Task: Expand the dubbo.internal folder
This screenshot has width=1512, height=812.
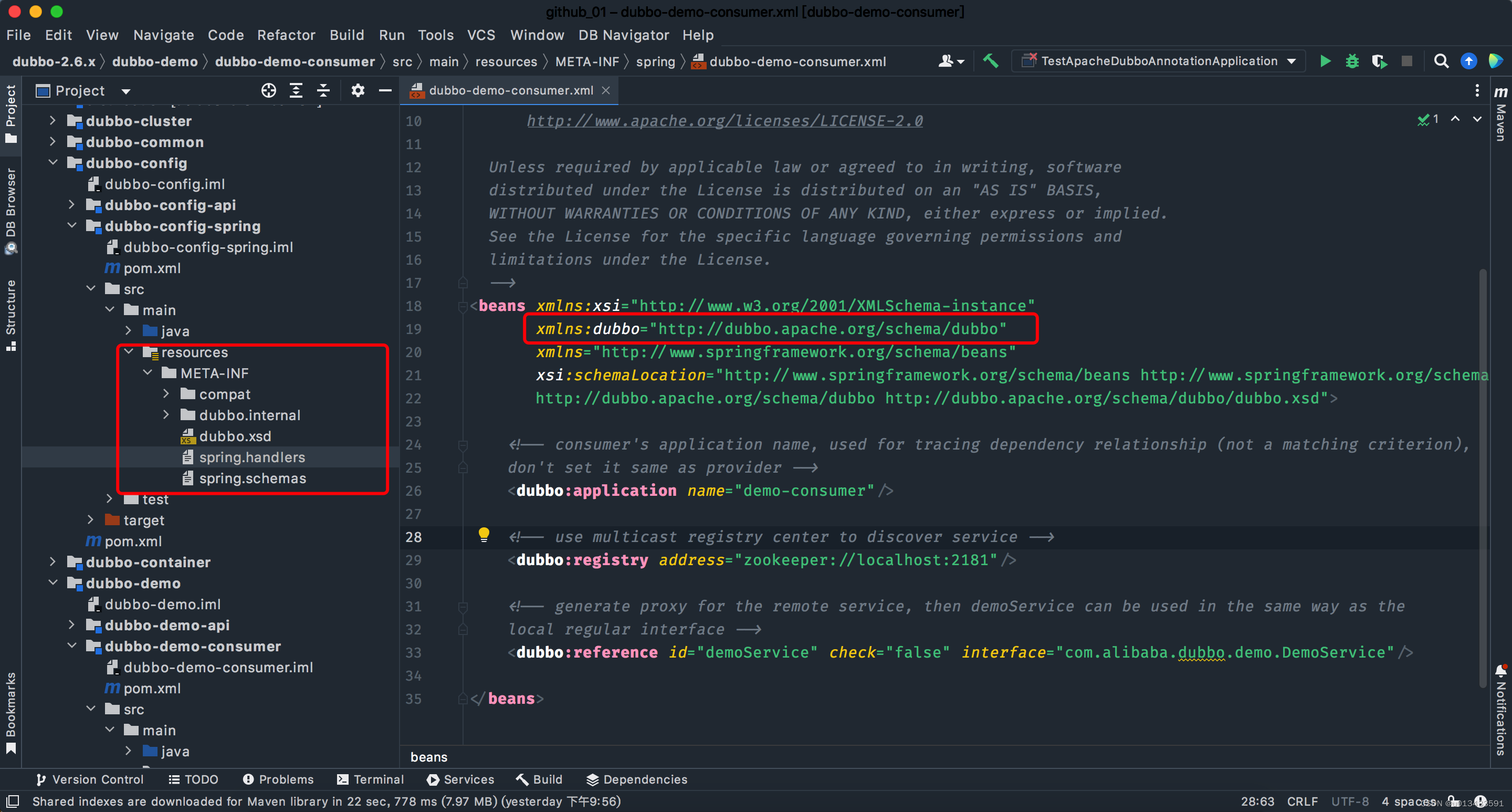Action: point(166,414)
